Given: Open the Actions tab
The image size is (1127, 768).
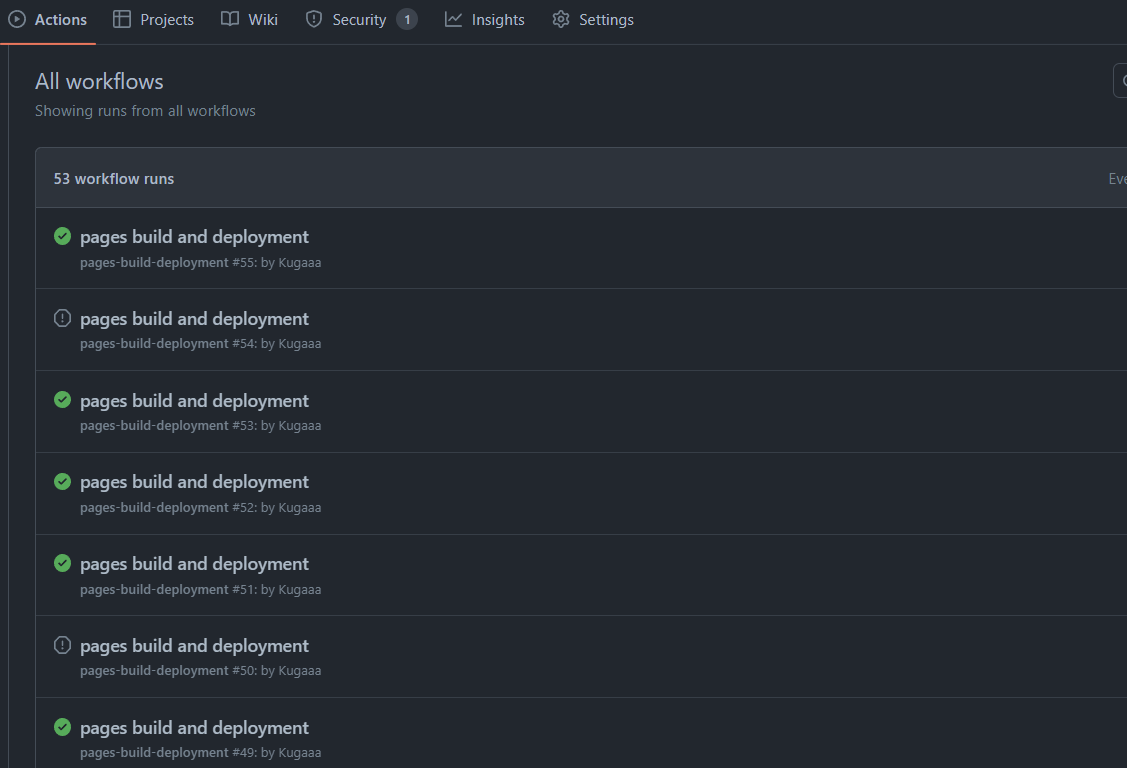Looking at the screenshot, I should pos(47,19).
